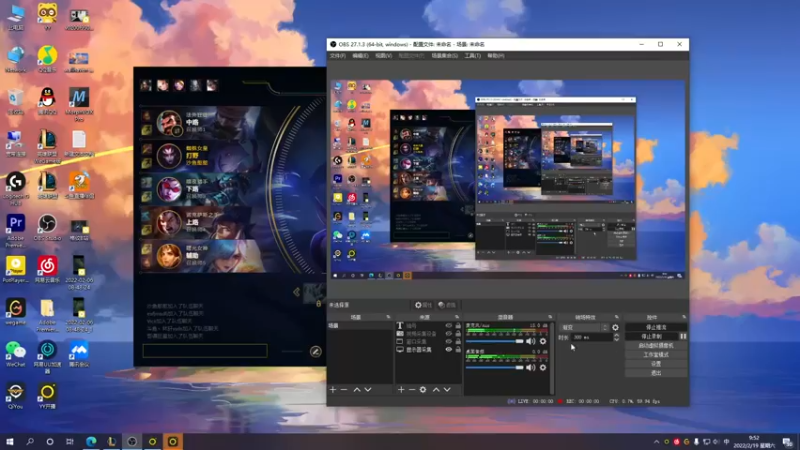Decrease transition duration with down arrow

click(616, 339)
